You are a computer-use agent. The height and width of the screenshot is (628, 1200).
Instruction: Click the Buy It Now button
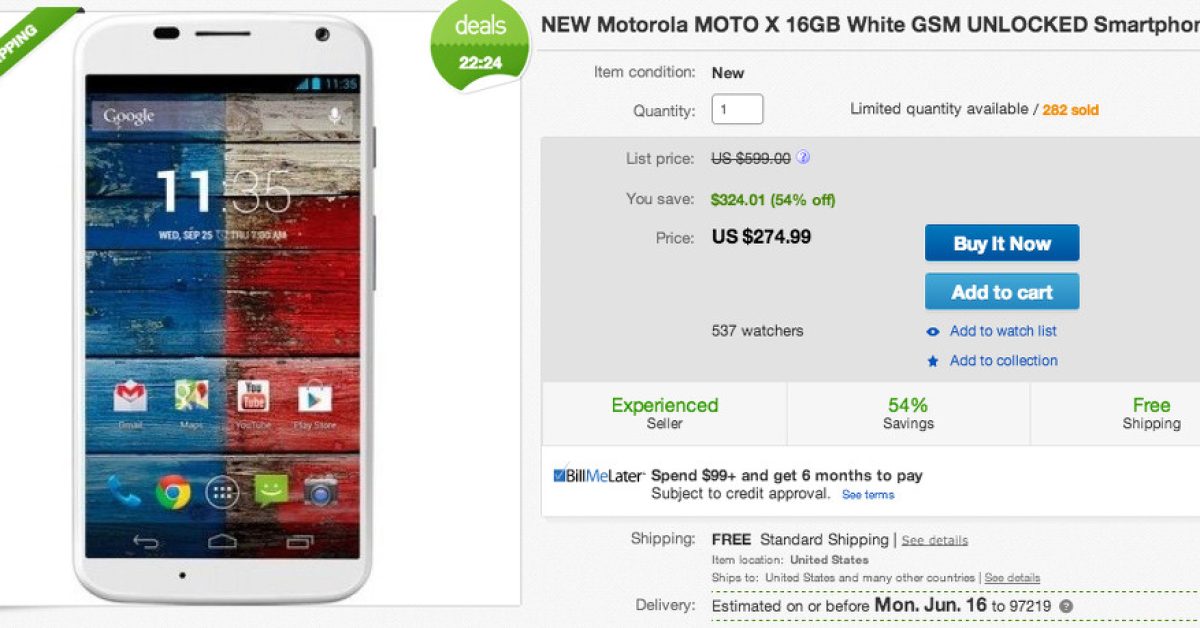[x=1001, y=243]
